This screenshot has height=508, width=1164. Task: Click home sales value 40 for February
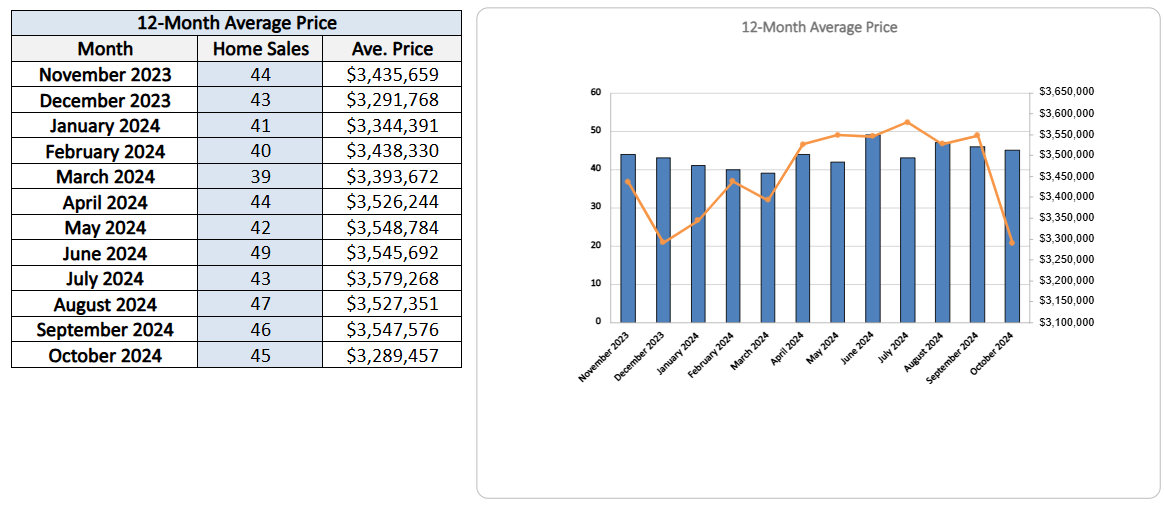(260, 152)
